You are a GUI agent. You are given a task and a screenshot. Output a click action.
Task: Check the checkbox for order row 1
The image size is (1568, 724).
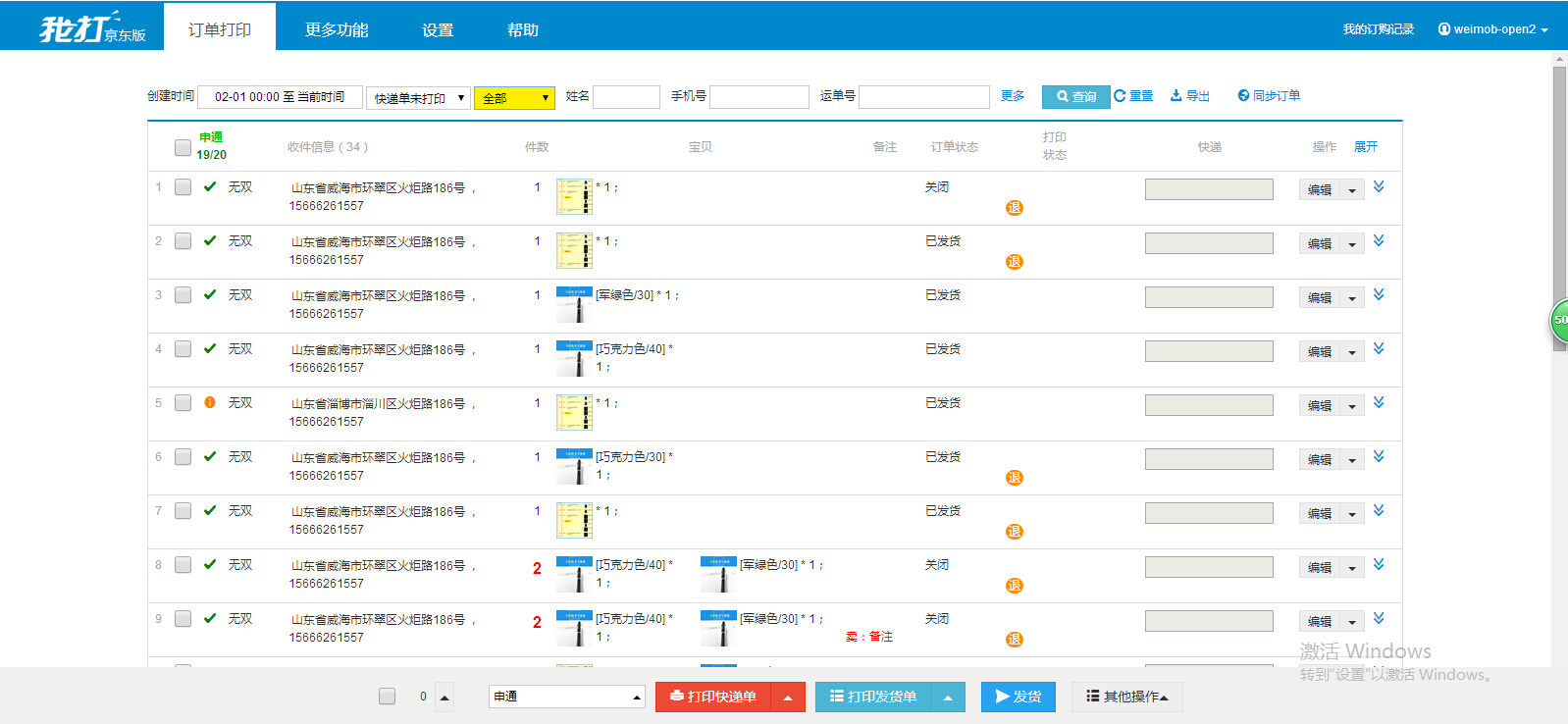tap(183, 186)
